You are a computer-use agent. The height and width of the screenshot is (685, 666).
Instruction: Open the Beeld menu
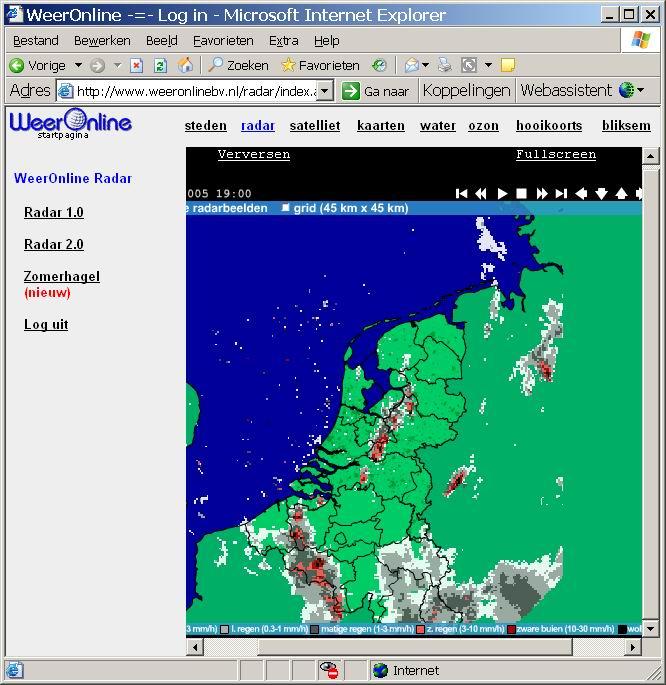(x=162, y=41)
